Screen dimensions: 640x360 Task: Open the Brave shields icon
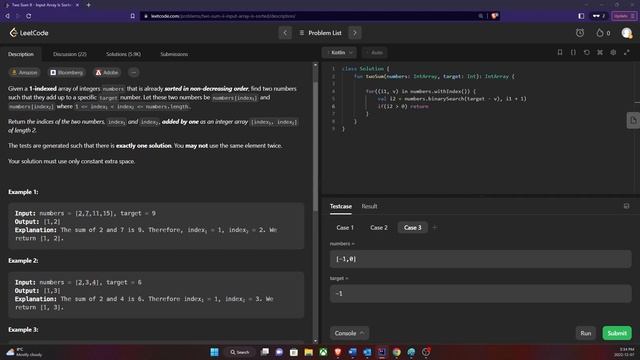[x=494, y=16]
